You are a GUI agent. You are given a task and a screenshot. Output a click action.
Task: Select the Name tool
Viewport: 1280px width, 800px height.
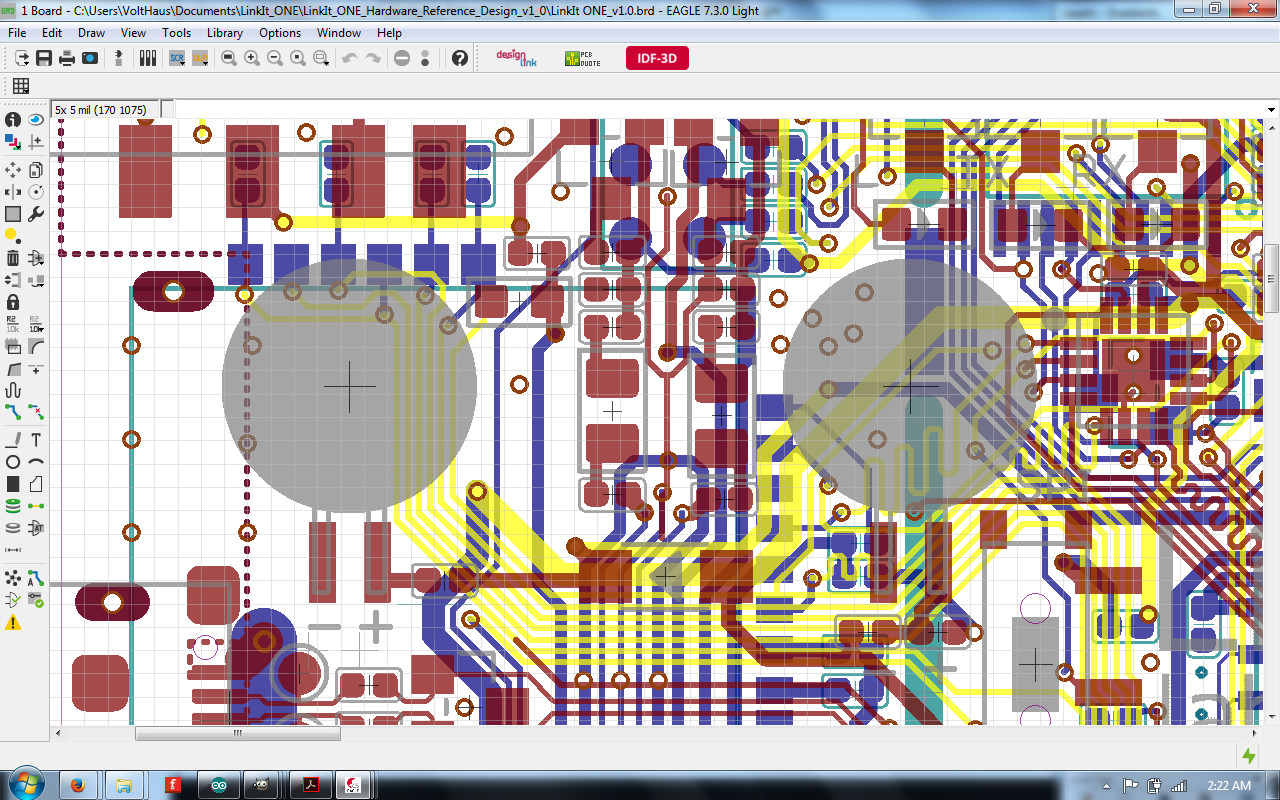[x=13, y=324]
